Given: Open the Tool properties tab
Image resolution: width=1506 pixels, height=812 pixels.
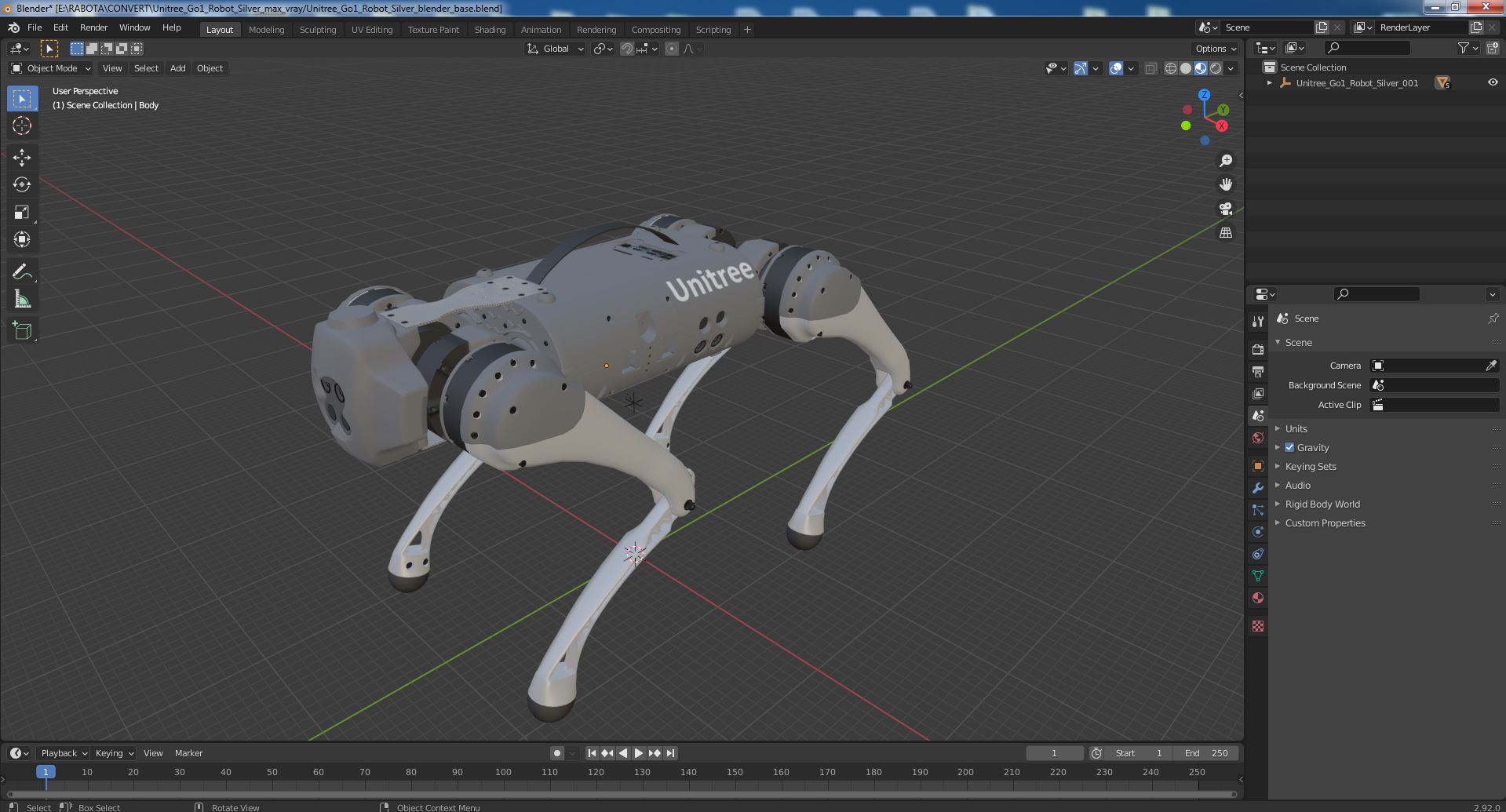Looking at the screenshot, I should (x=1258, y=322).
